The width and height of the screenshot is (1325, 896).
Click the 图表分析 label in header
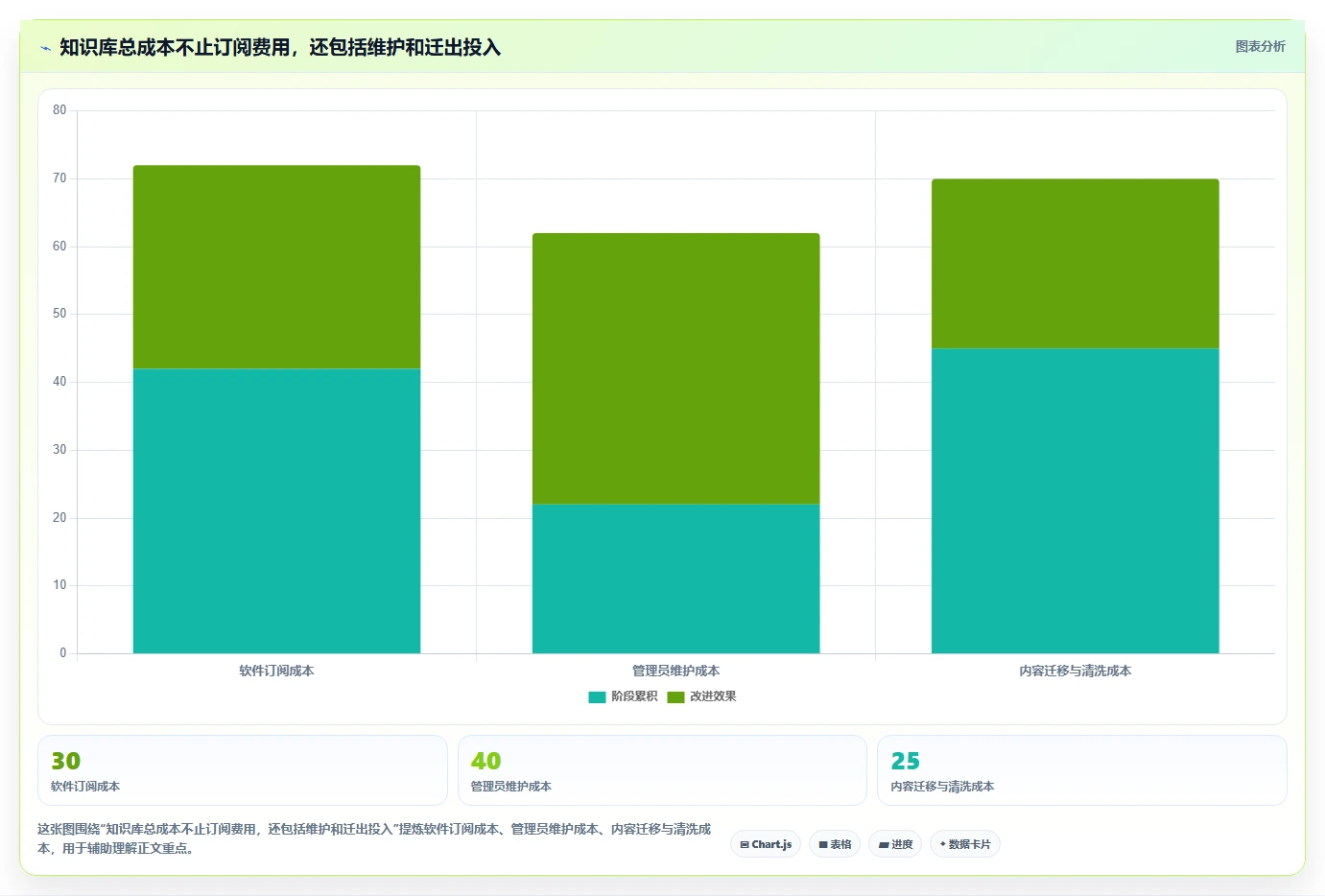[x=1260, y=46]
